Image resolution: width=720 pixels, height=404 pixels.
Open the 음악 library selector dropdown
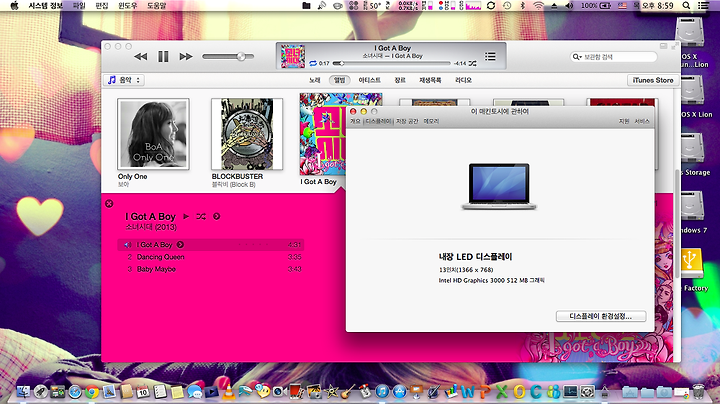click(124, 80)
